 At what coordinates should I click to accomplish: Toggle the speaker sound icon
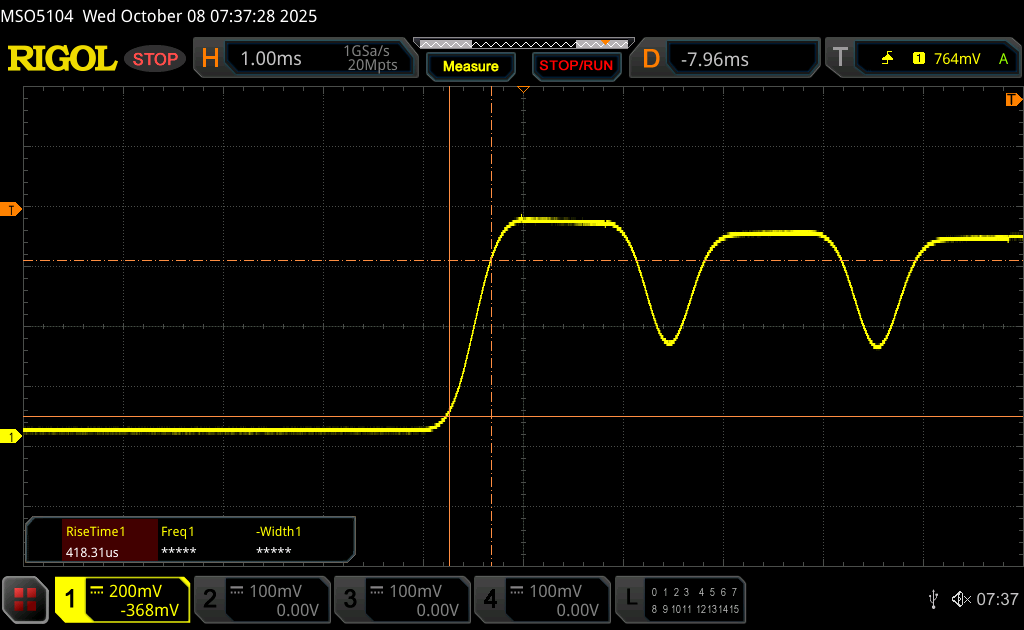point(961,599)
